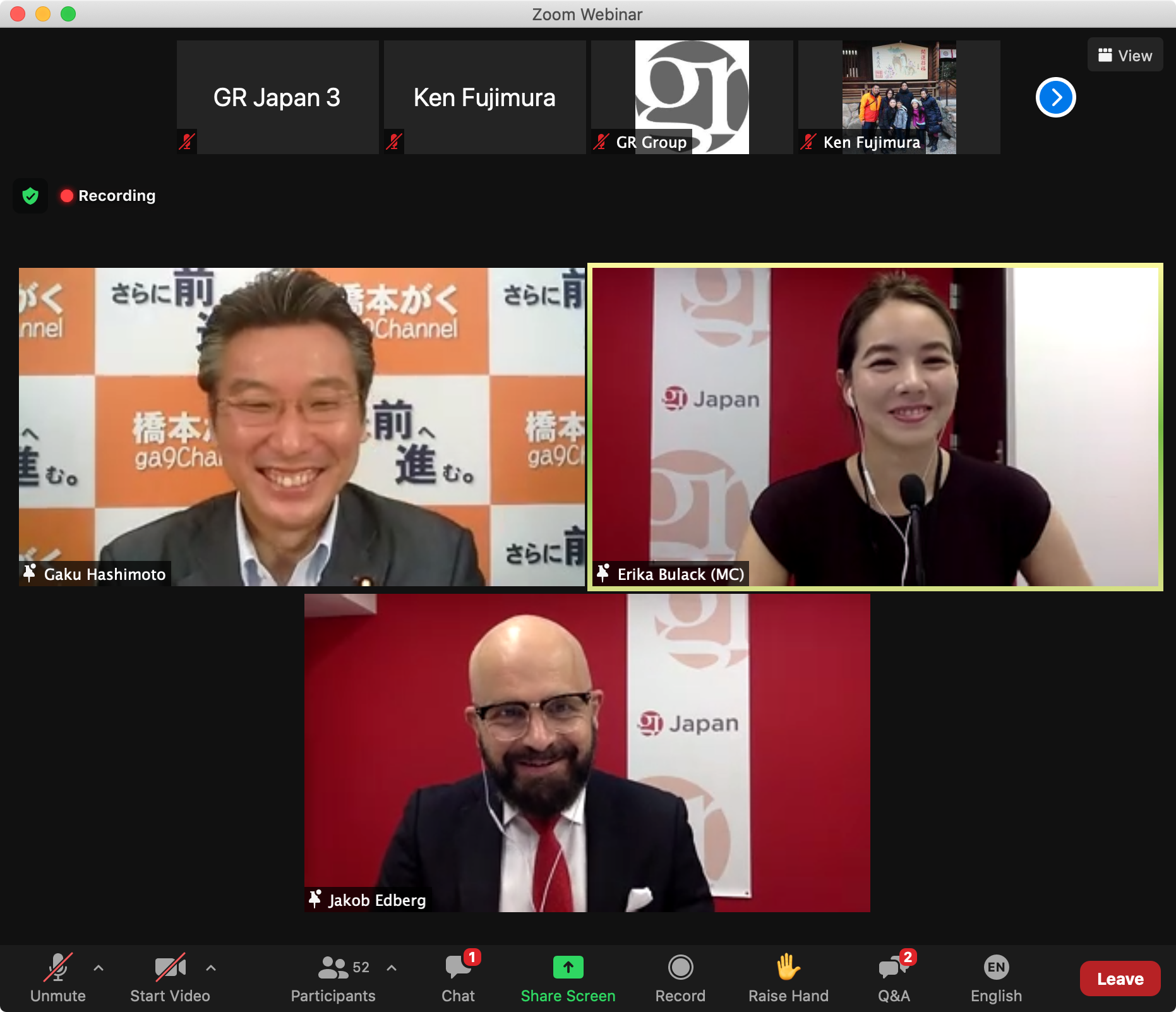Image resolution: width=1176 pixels, height=1012 pixels.
Task: Select the GR Group logo tile
Action: (692, 97)
